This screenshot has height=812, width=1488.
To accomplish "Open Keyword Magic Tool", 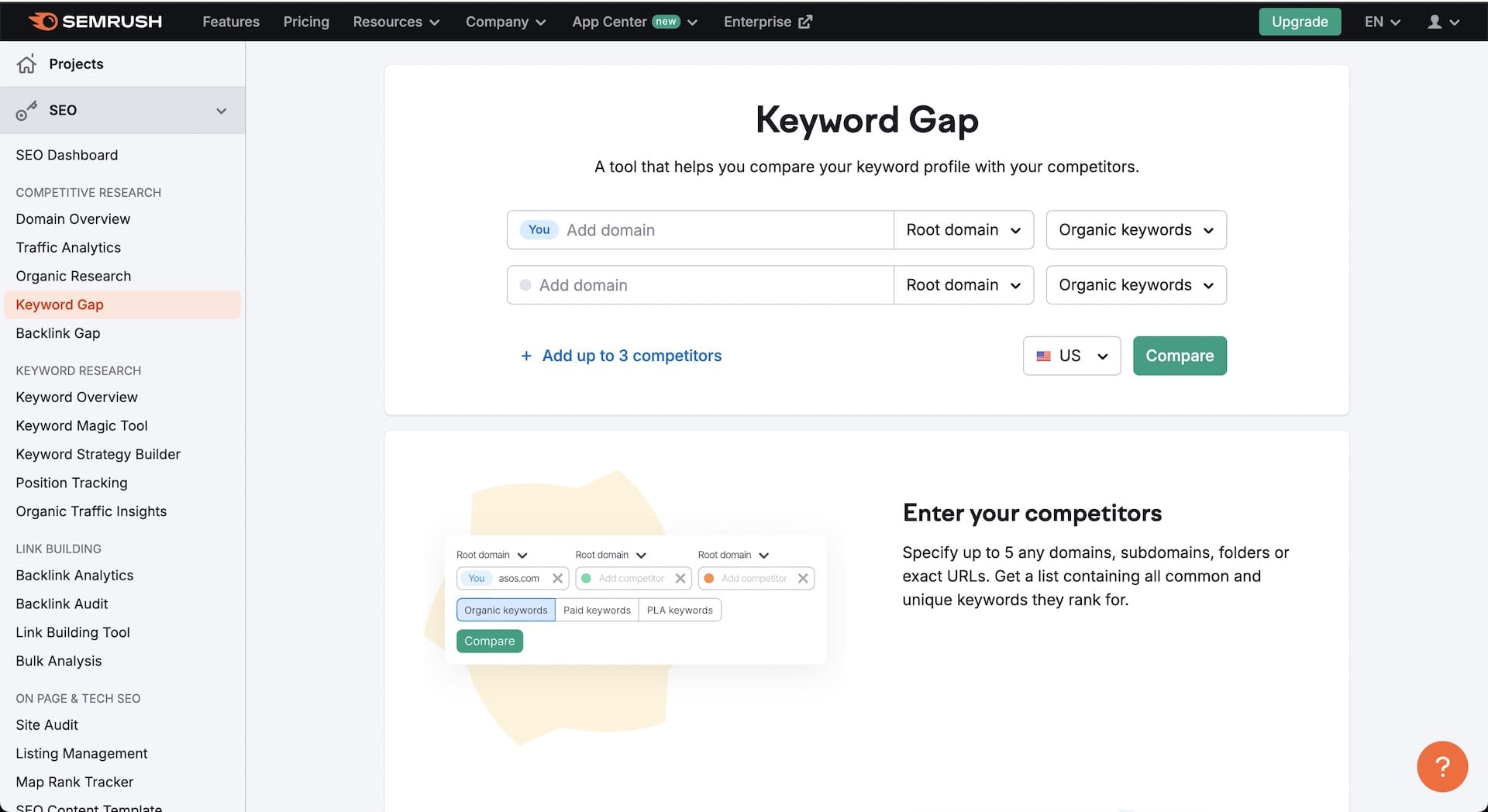I will coord(81,426).
